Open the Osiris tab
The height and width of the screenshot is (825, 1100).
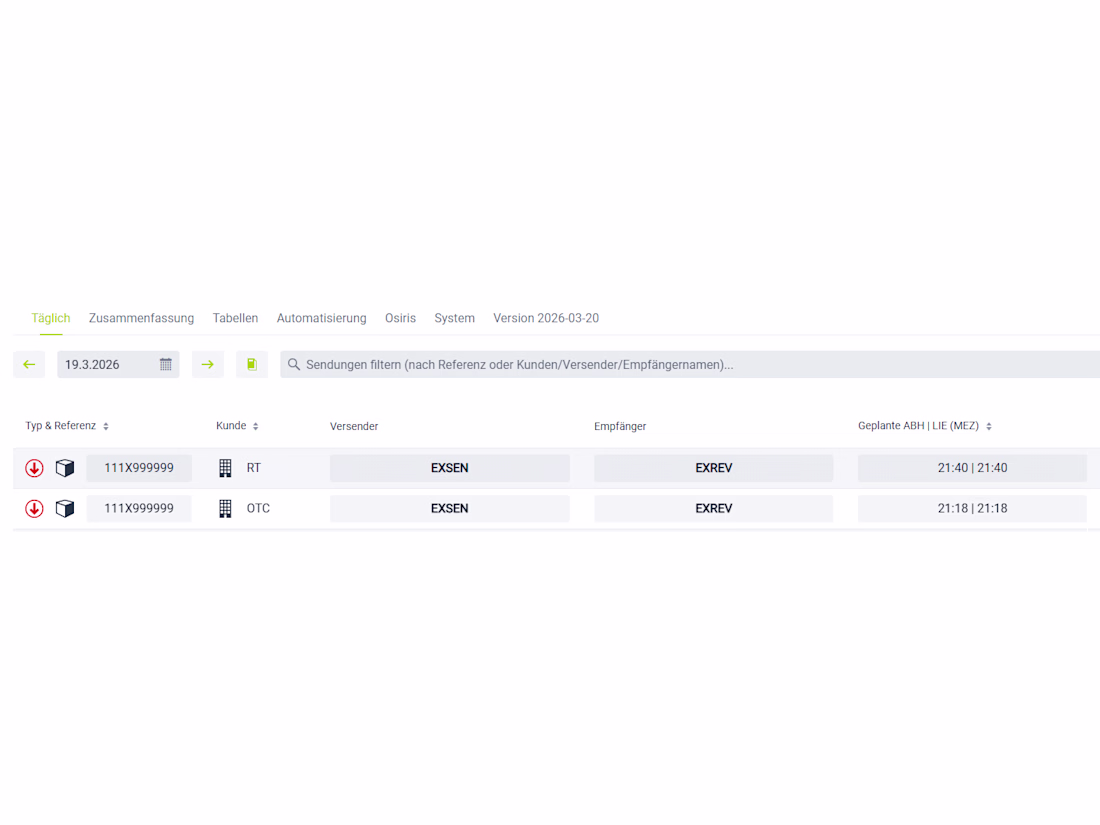pyautogui.click(x=401, y=318)
